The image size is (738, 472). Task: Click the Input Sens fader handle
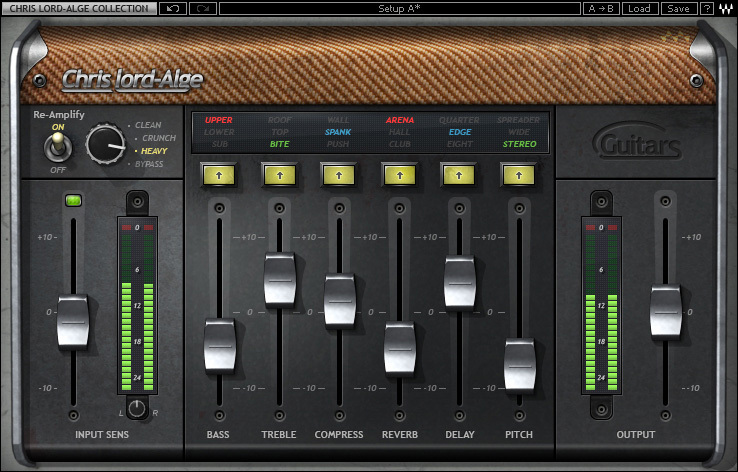tap(73, 320)
